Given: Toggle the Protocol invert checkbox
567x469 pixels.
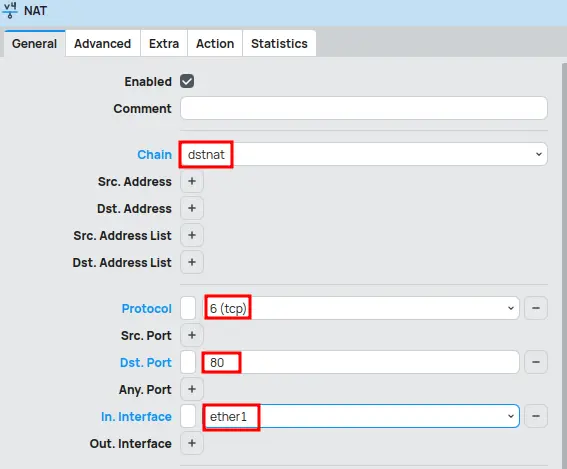Looking at the screenshot, I should point(188,308).
